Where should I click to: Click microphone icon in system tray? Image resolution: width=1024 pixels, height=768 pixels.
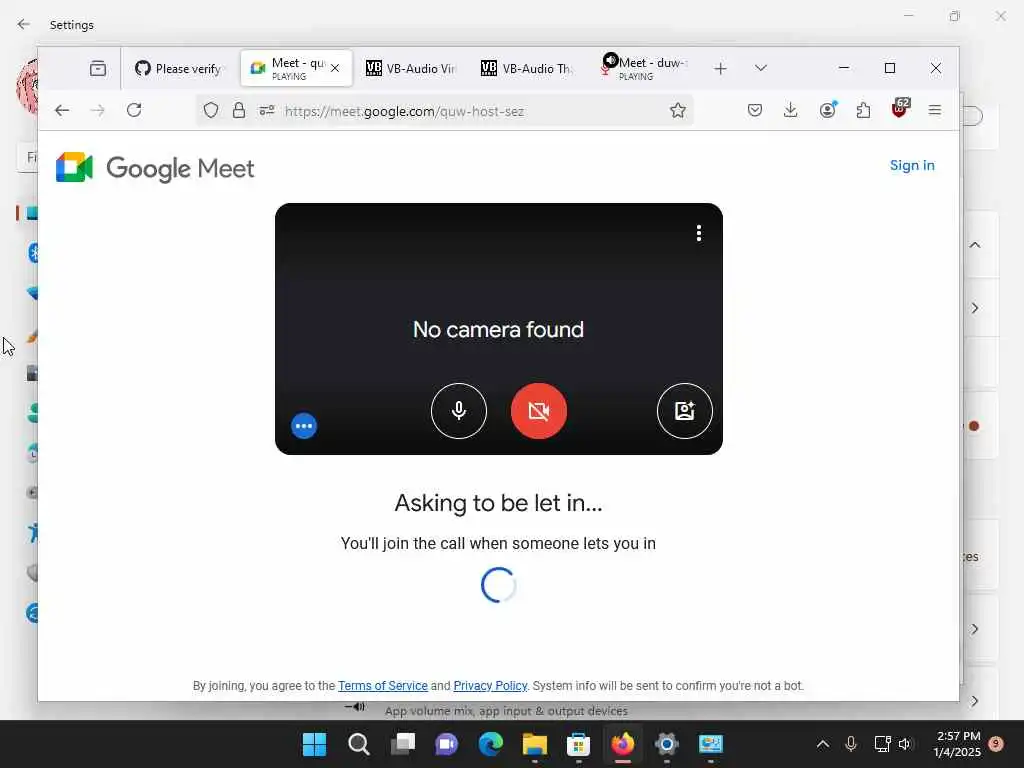coord(850,744)
